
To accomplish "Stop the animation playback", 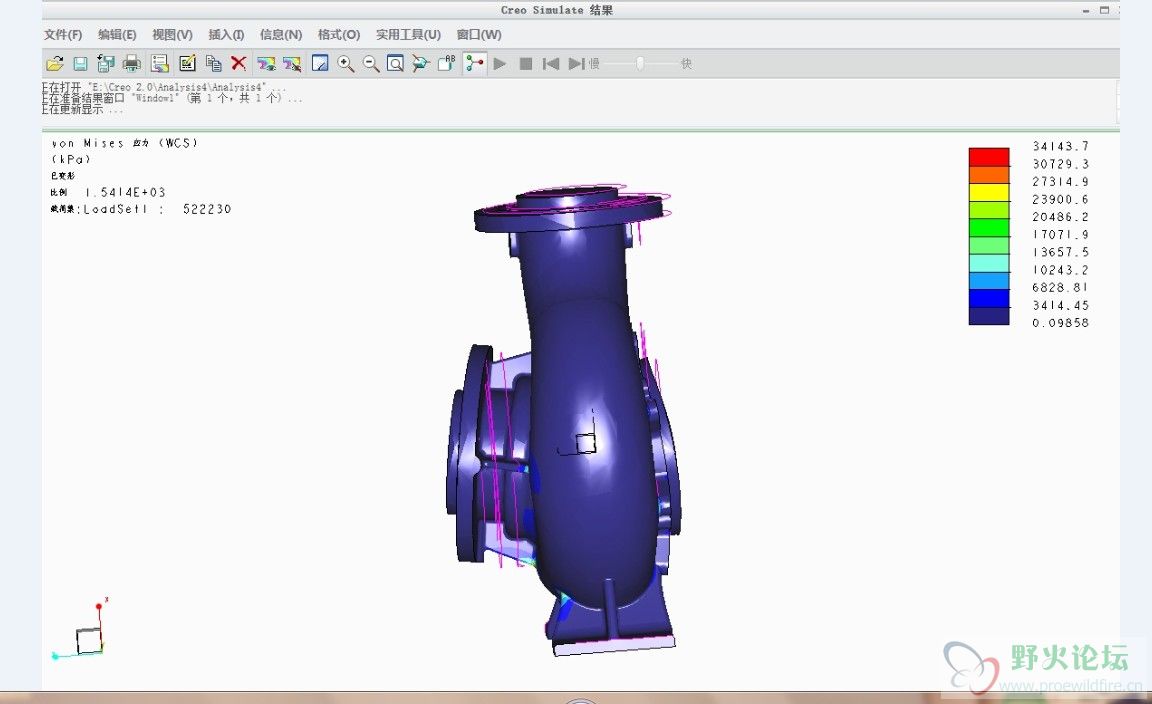I will [525, 64].
